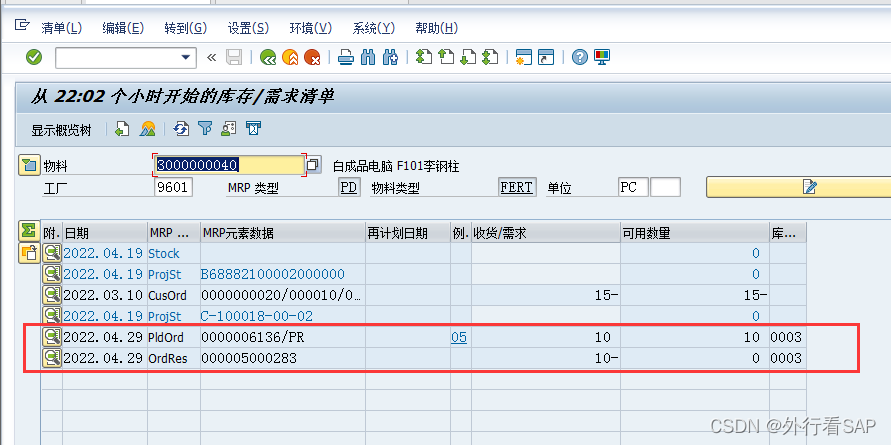Click the wide yellow edit pencil button

[x=797, y=187]
